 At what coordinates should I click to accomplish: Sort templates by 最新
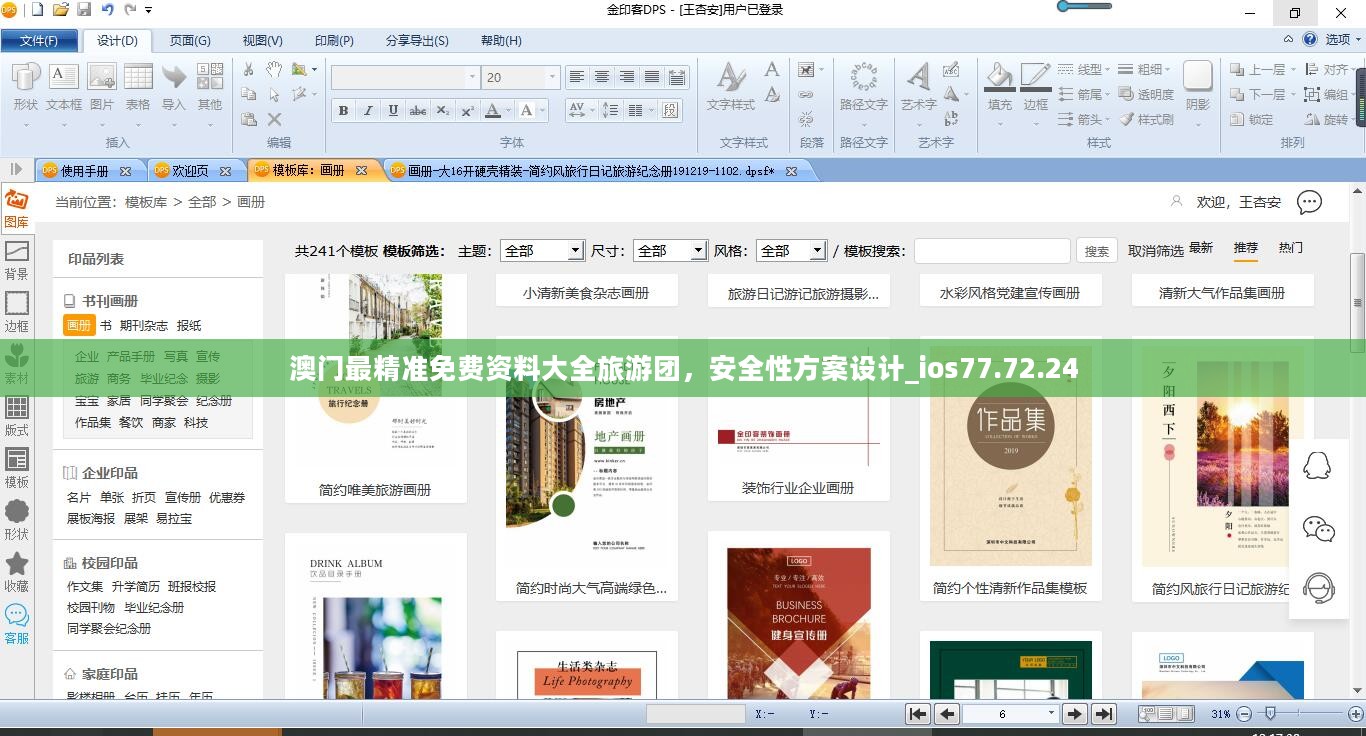coord(1201,248)
